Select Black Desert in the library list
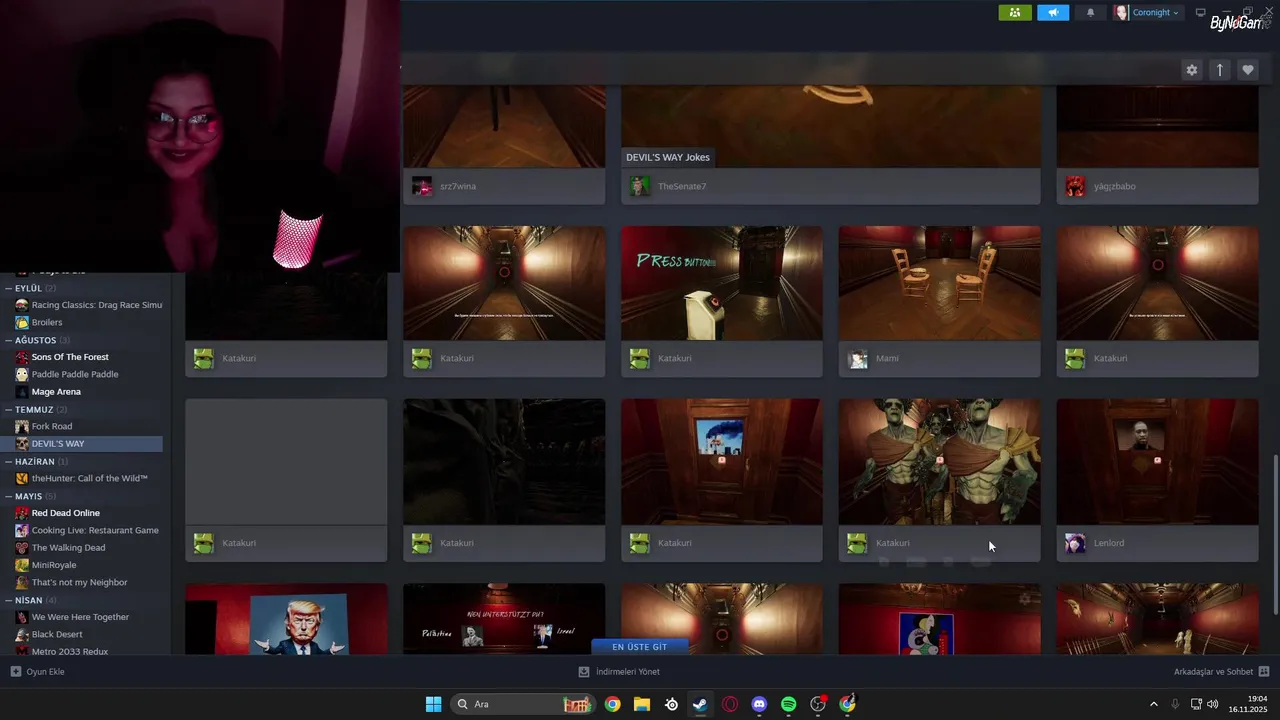This screenshot has width=1280, height=720. click(x=88, y=634)
